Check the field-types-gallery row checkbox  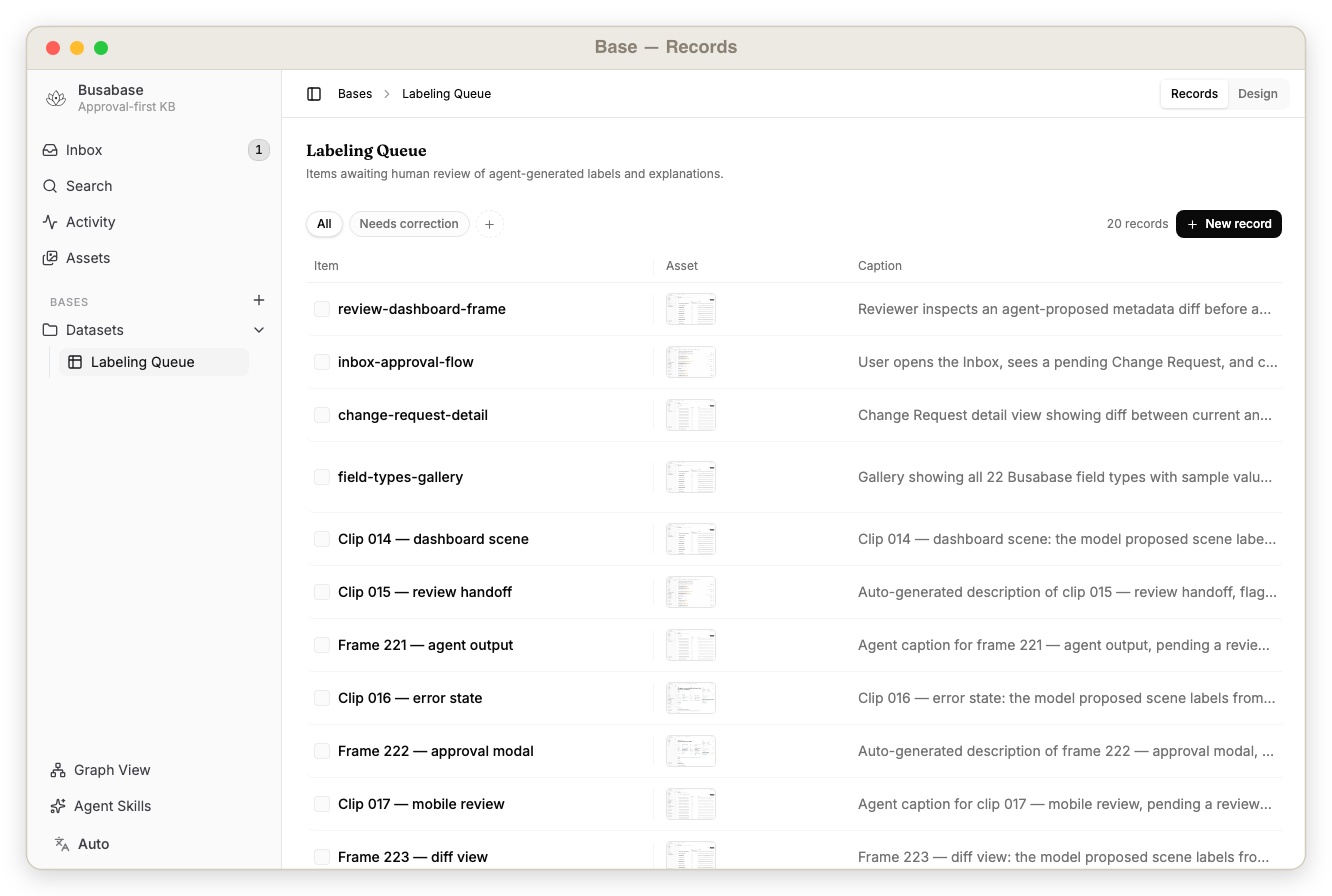322,477
